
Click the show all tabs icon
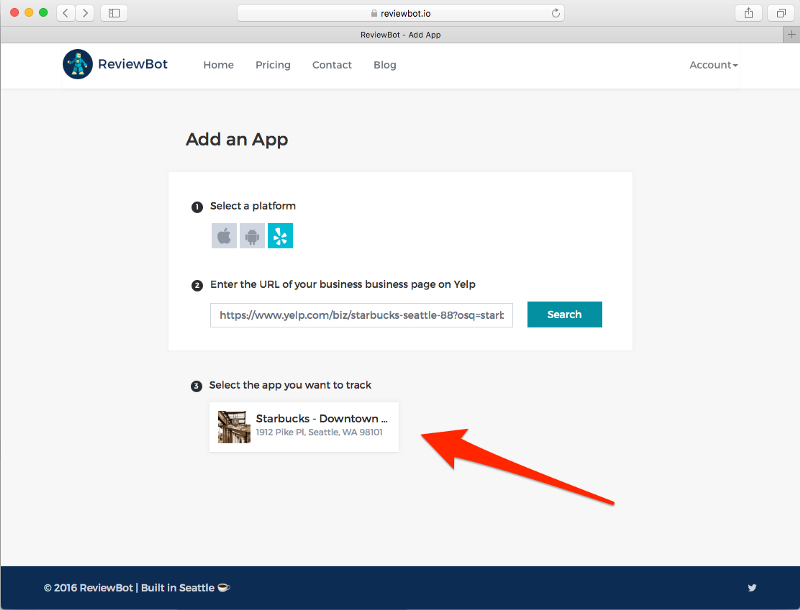pyautogui.click(x=779, y=13)
